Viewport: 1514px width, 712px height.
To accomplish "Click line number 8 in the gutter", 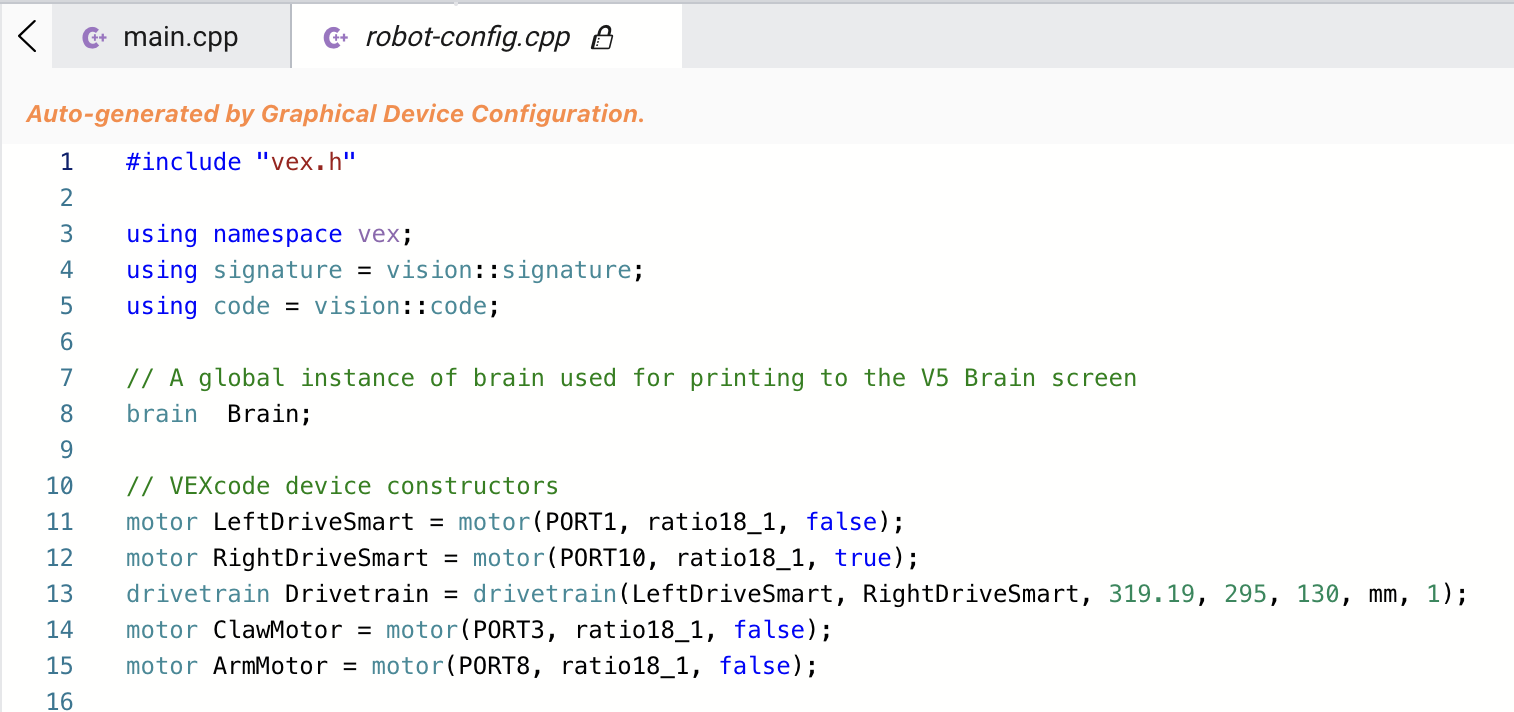I will coord(66,414).
